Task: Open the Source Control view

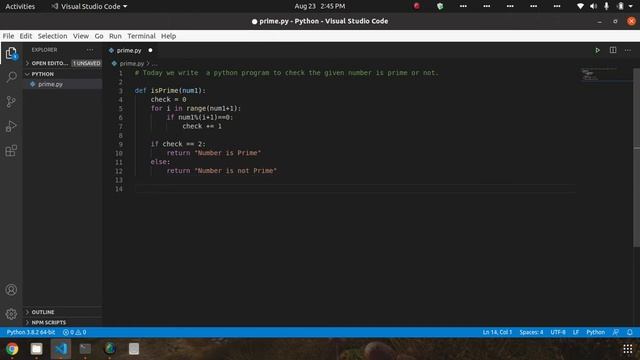Action: (11, 102)
